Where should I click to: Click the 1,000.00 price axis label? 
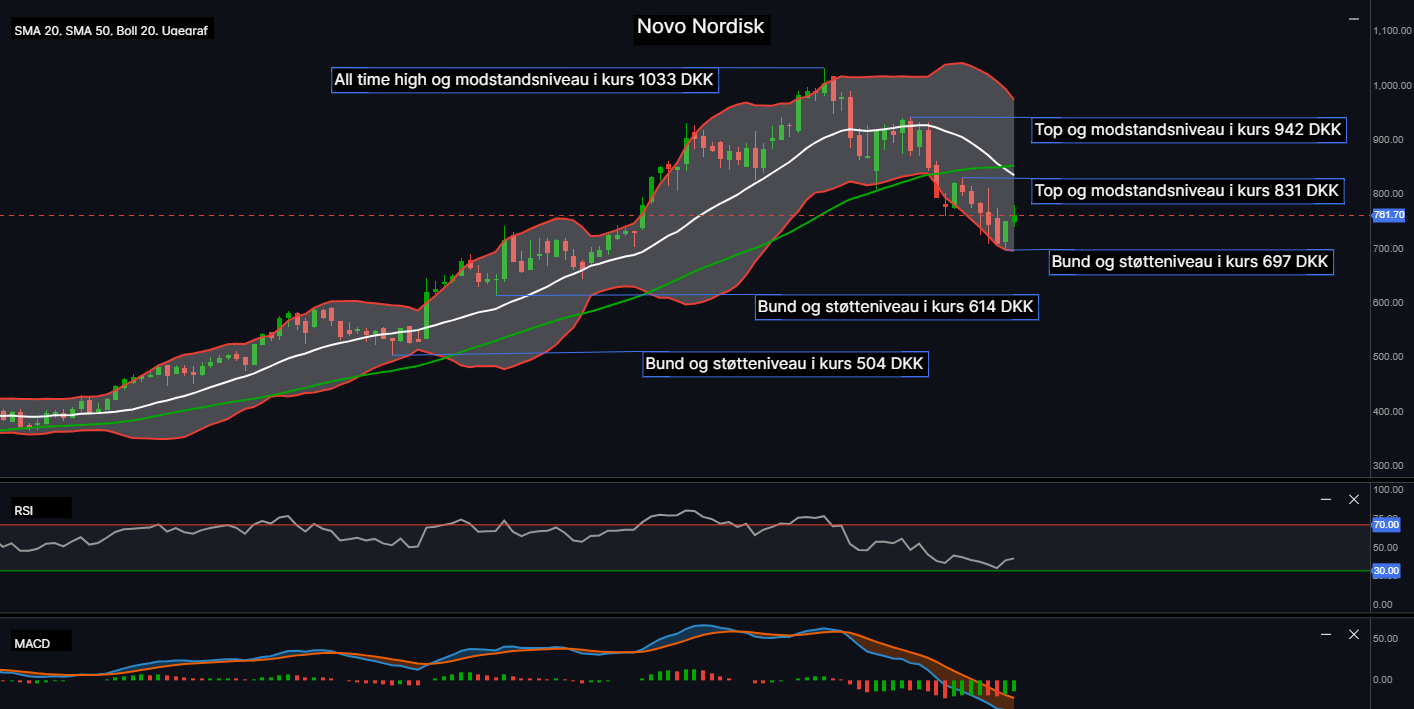1393,86
